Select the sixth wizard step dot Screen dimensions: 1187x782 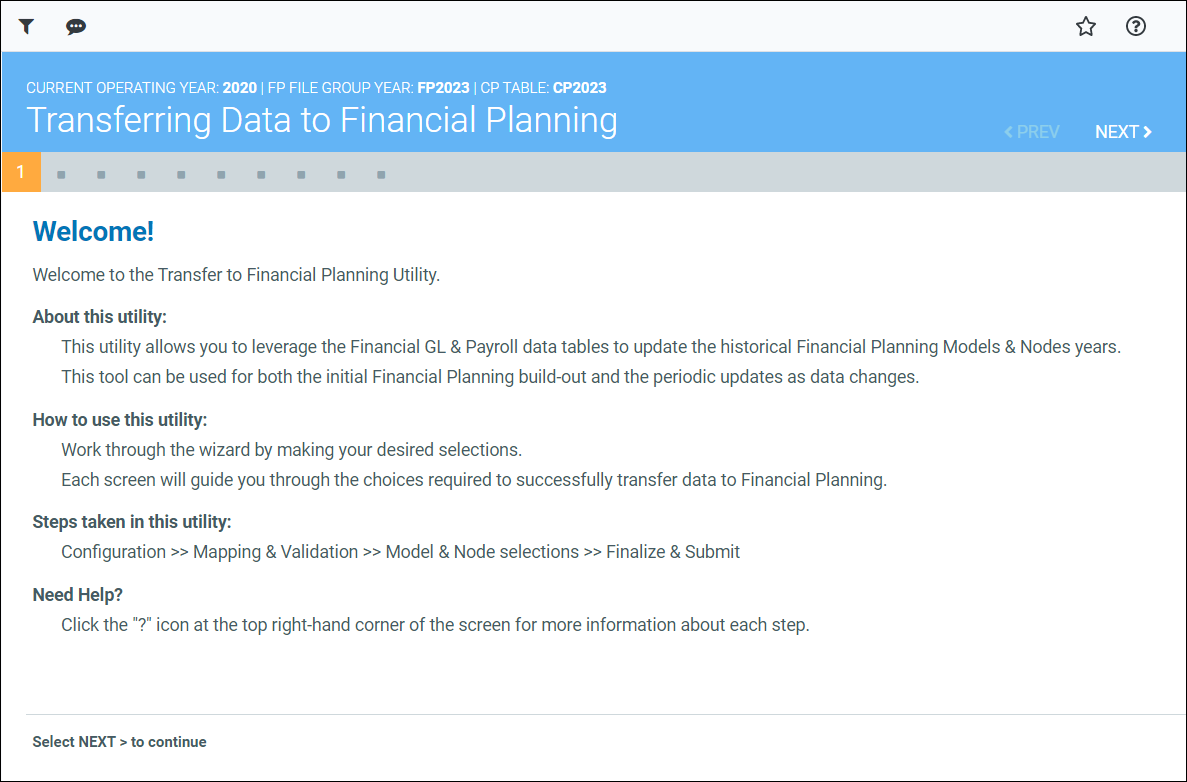(221, 175)
